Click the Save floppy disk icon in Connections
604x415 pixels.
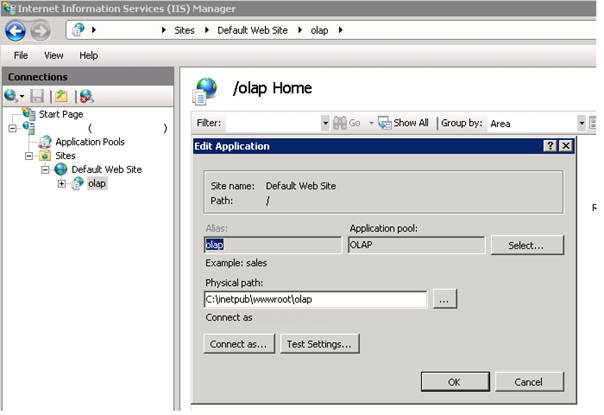point(37,96)
